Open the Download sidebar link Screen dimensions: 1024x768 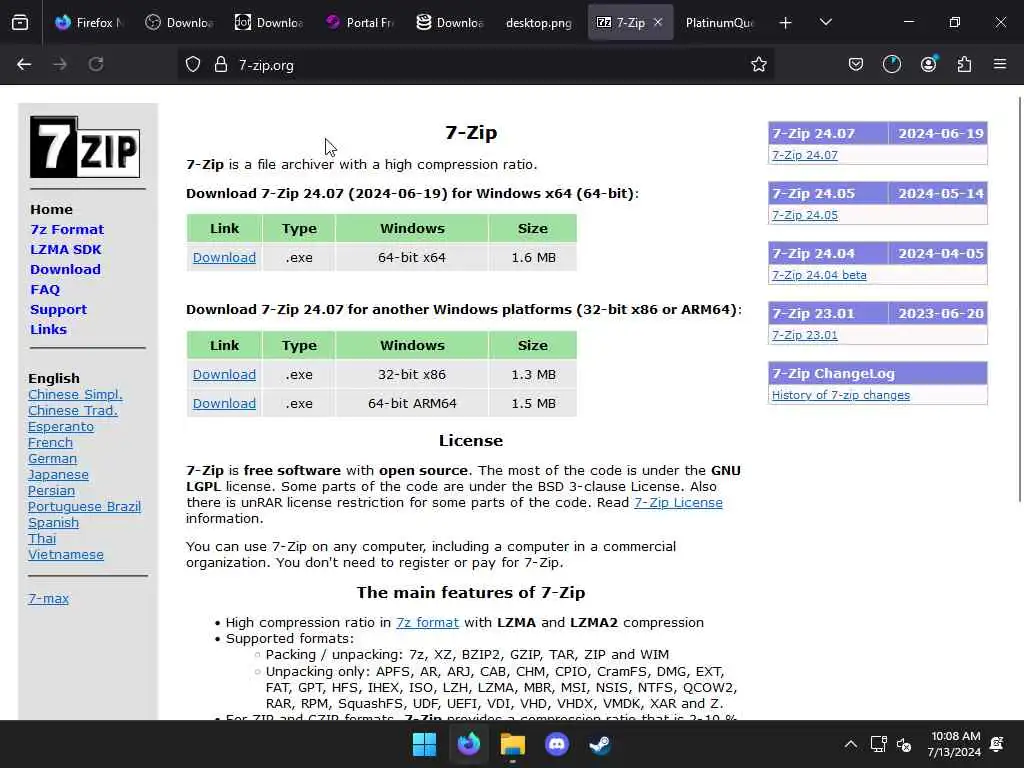tap(65, 269)
